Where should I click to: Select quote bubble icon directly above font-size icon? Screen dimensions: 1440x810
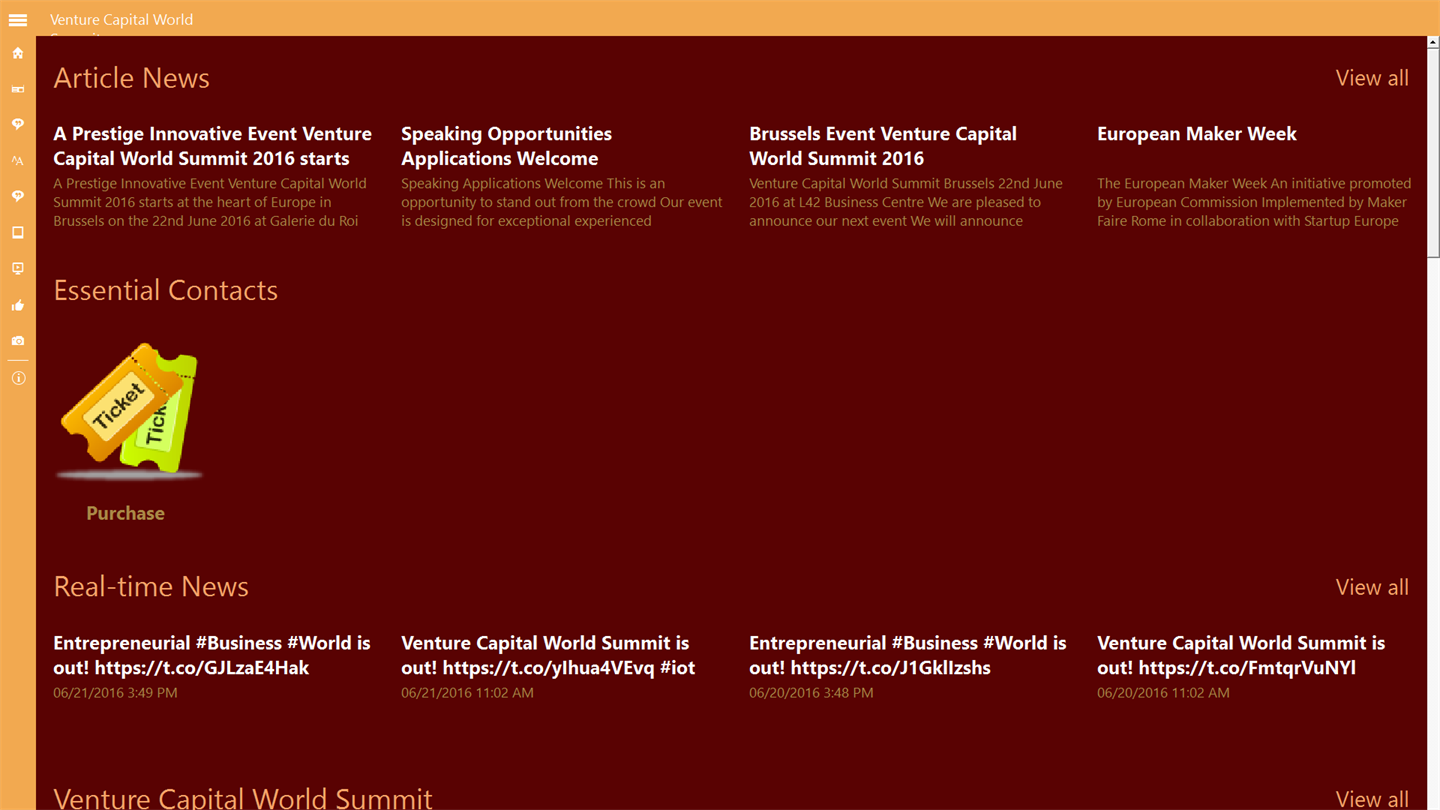(x=18, y=124)
